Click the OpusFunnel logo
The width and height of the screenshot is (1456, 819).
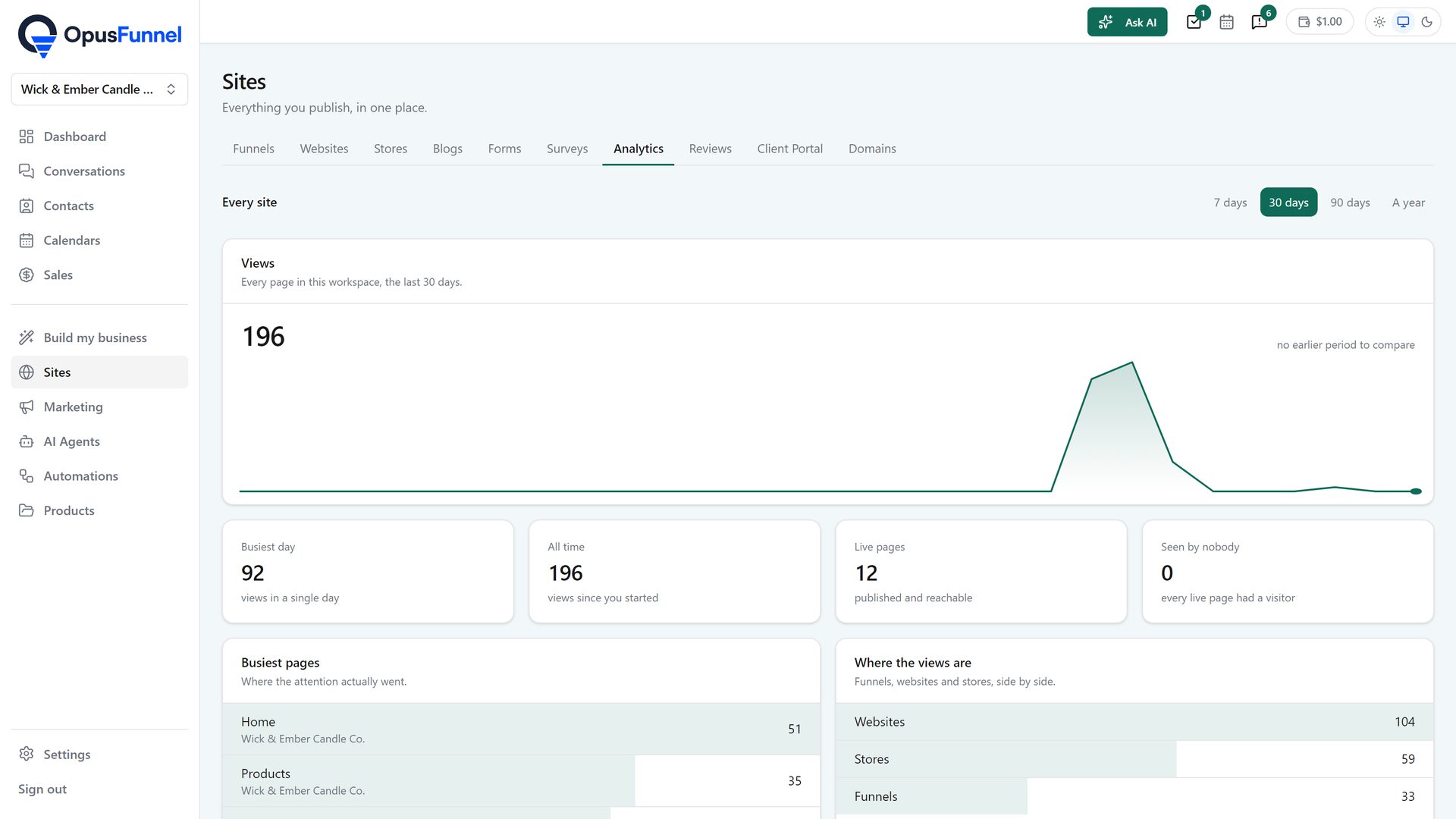(x=99, y=36)
